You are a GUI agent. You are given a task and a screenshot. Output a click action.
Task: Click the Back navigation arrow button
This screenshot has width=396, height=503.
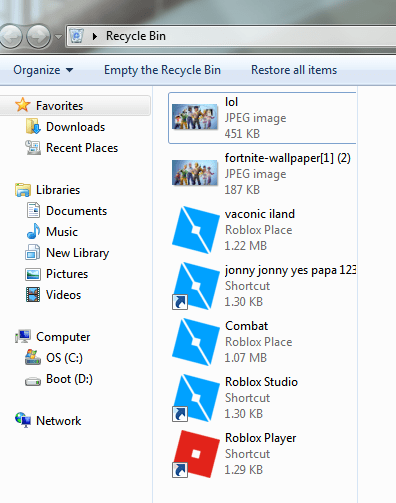10,36
